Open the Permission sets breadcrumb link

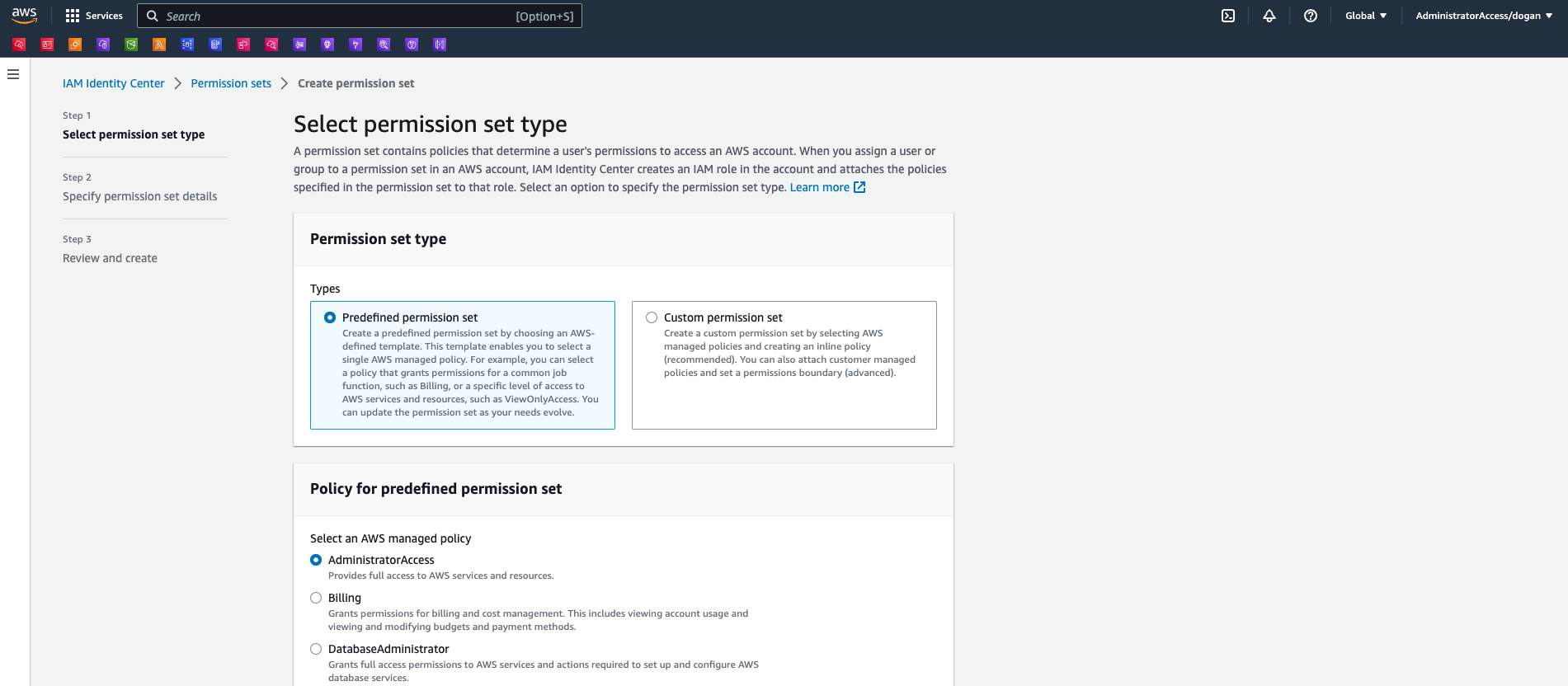point(231,83)
